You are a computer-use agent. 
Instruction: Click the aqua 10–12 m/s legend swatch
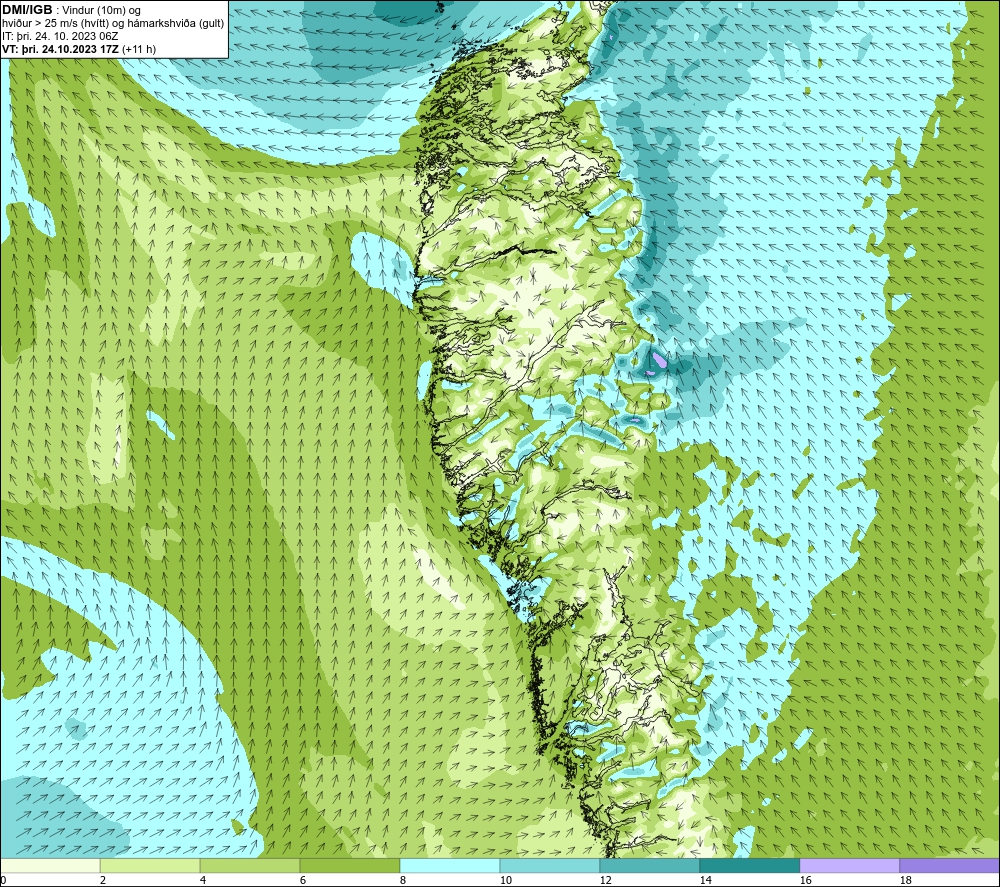[550, 865]
